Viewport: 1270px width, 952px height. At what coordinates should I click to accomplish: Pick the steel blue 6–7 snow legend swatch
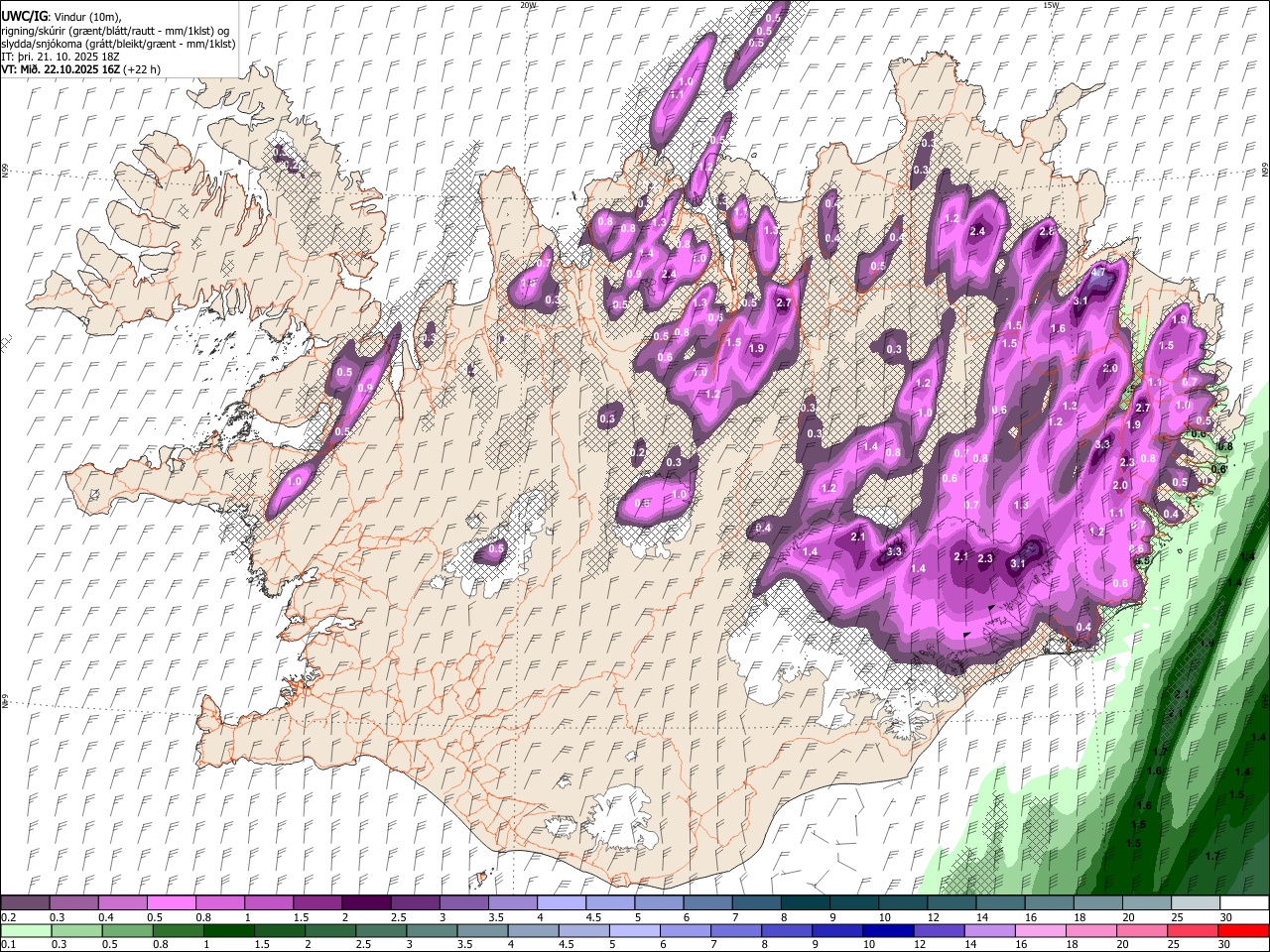(x=706, y=903)
